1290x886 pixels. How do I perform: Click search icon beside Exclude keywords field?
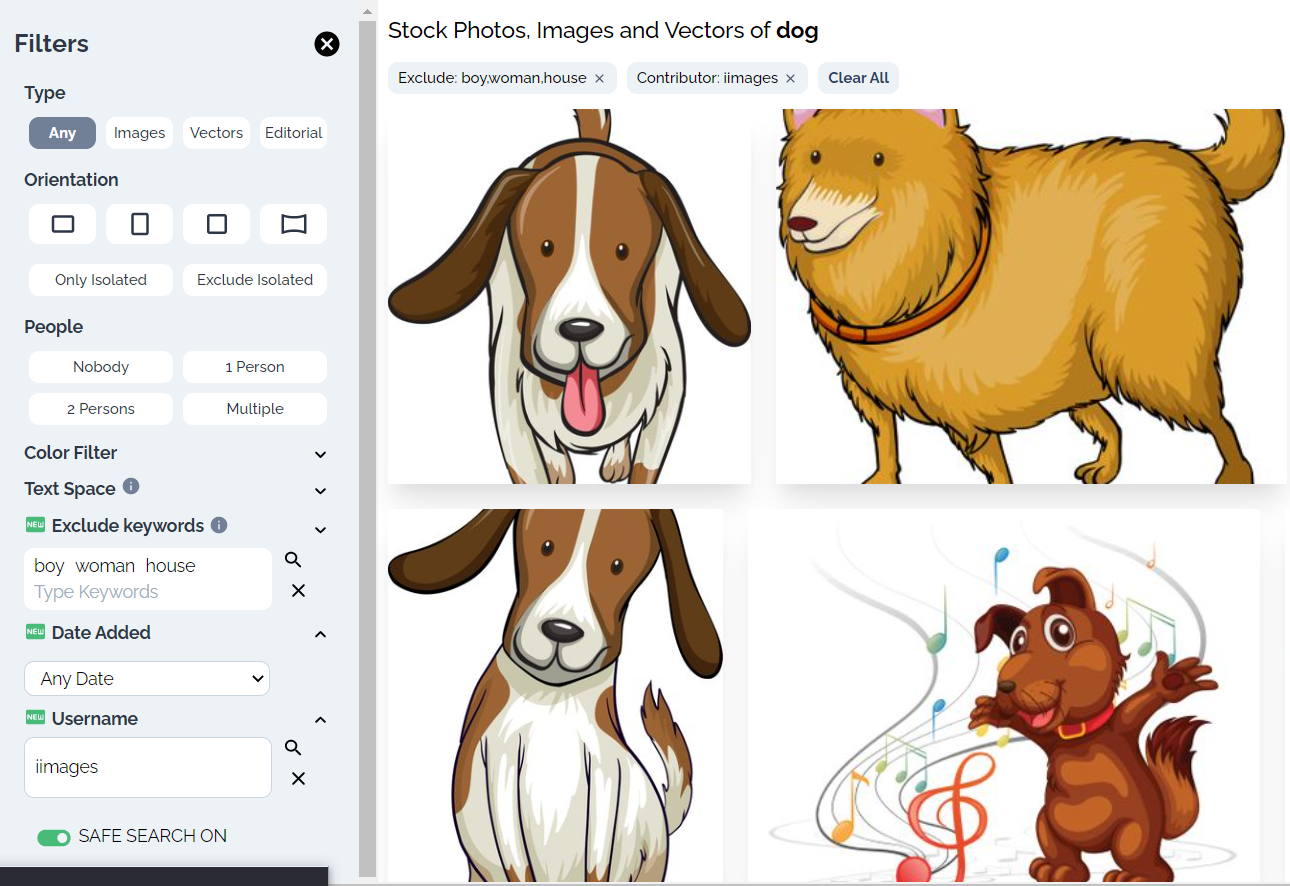pos(293,560)
